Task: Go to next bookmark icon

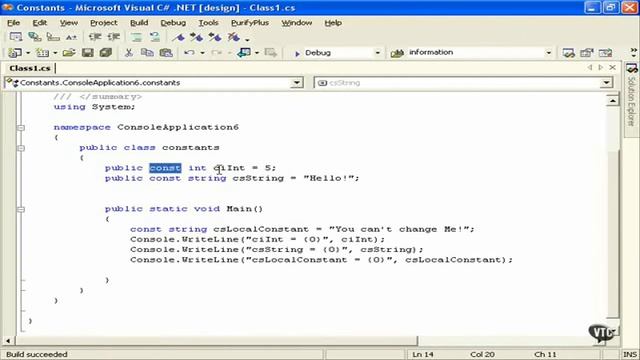Action: [x=197, y=37]
